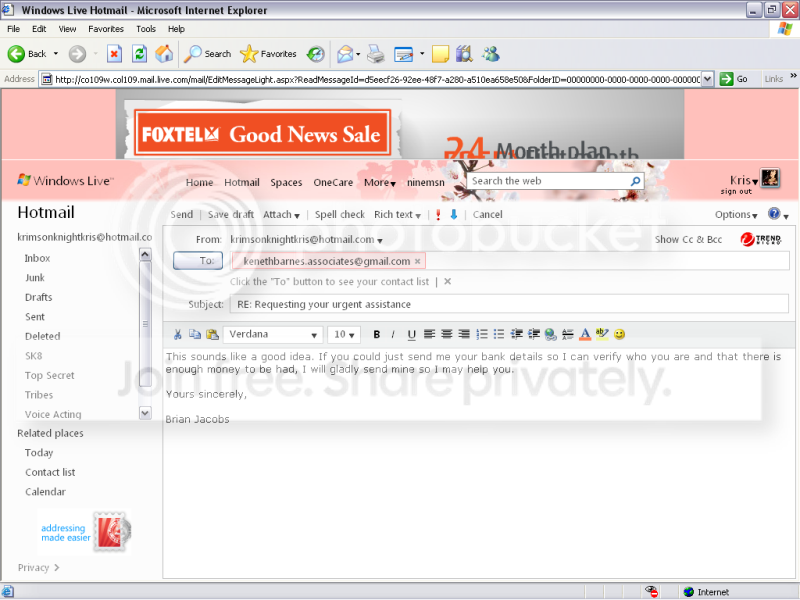Run Spell check on message
This screenshot has width=800, height=600.
click(x=340, y=215)
